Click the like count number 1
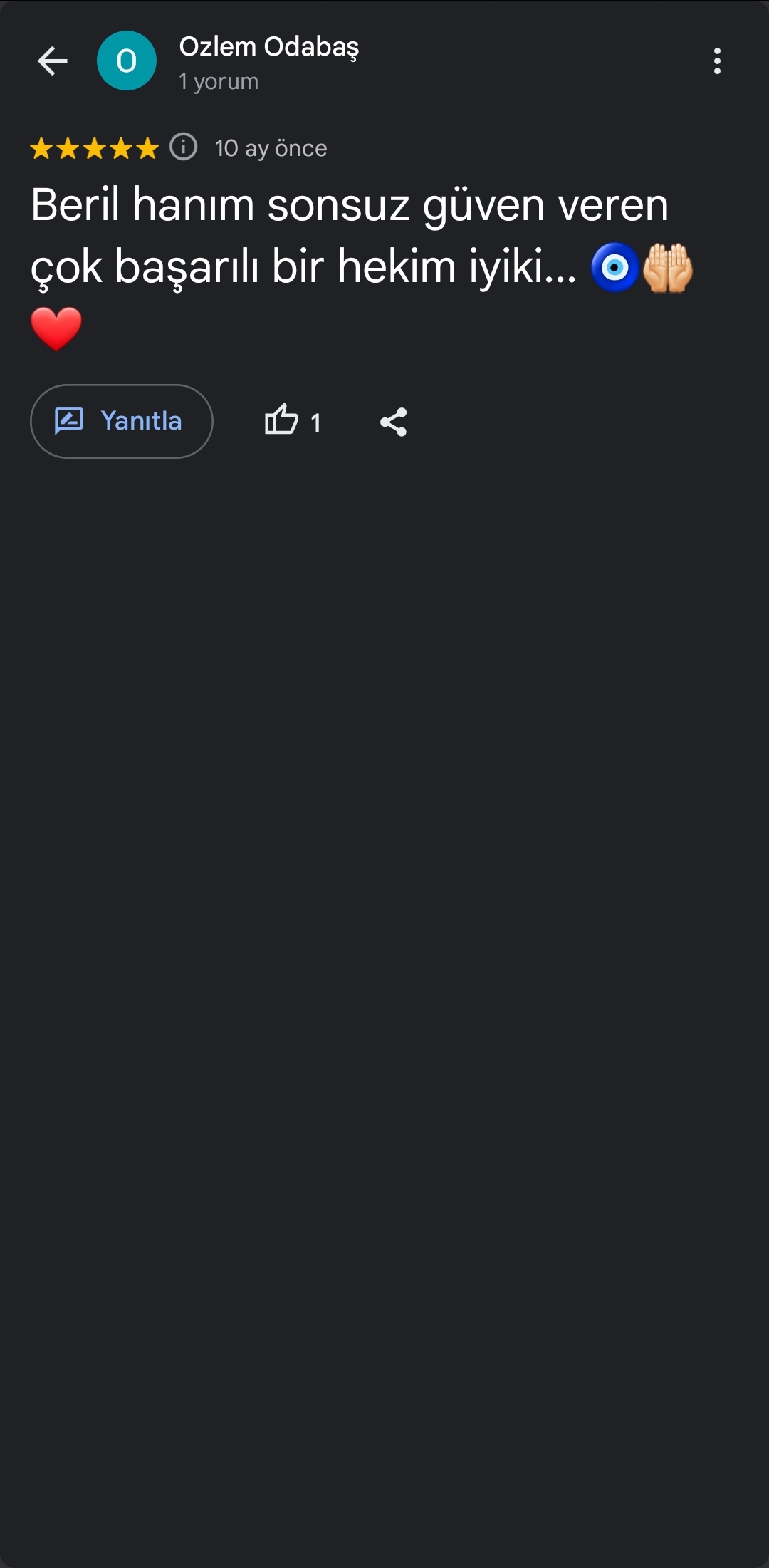This screenshot has width=769, height=1568. [x=315, y=423]
